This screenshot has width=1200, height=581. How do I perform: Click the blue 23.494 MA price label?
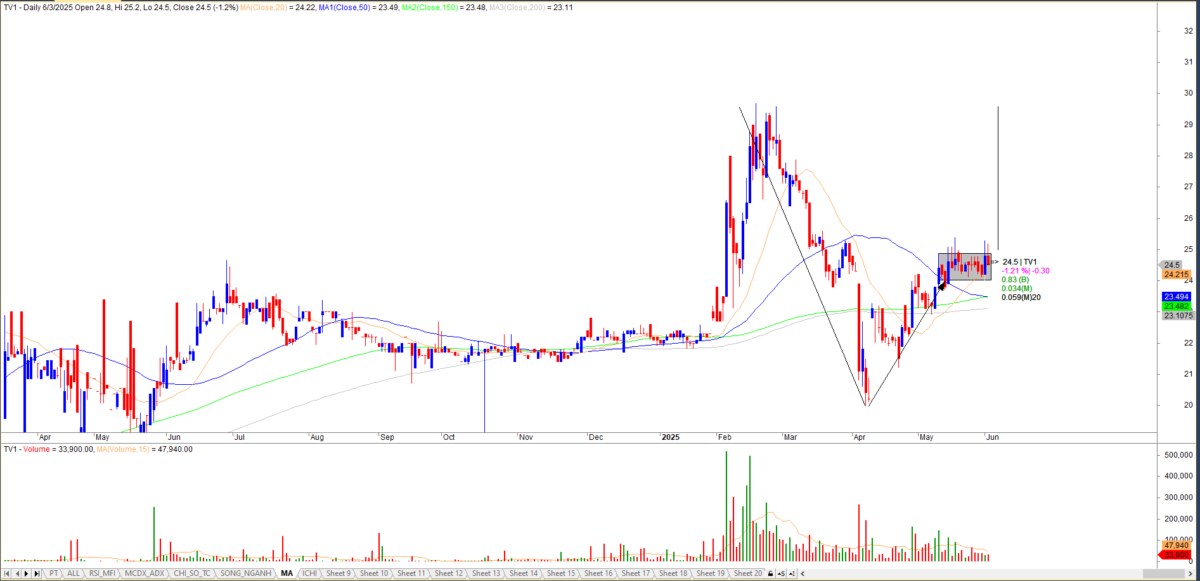[1174, 297]
